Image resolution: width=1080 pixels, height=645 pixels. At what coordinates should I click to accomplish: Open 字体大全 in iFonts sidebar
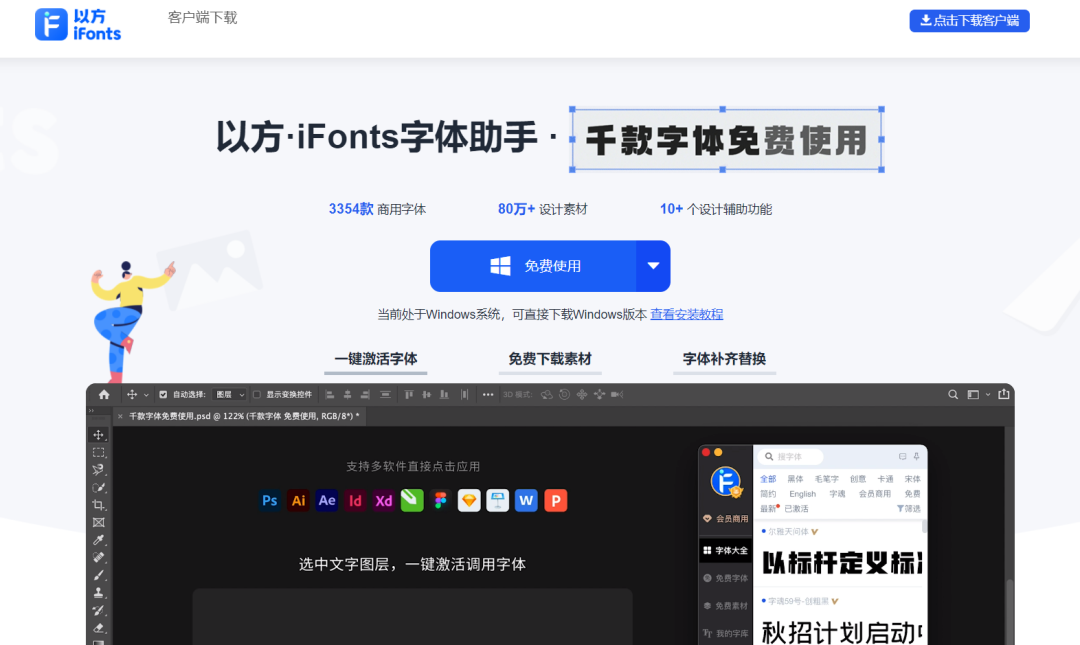pos(725,551)
